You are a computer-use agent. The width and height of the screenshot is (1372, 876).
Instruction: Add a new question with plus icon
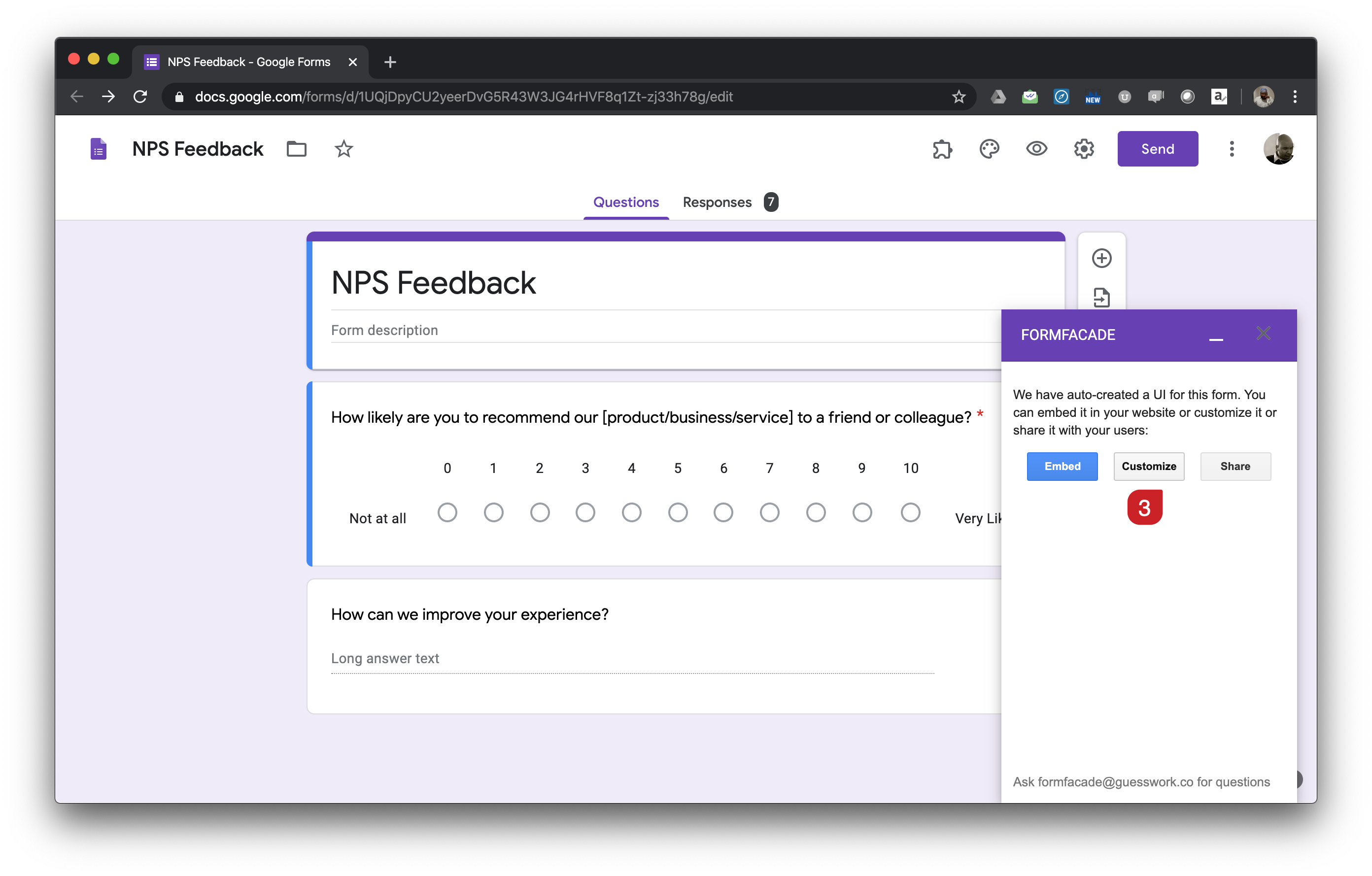click(1101, 258)
